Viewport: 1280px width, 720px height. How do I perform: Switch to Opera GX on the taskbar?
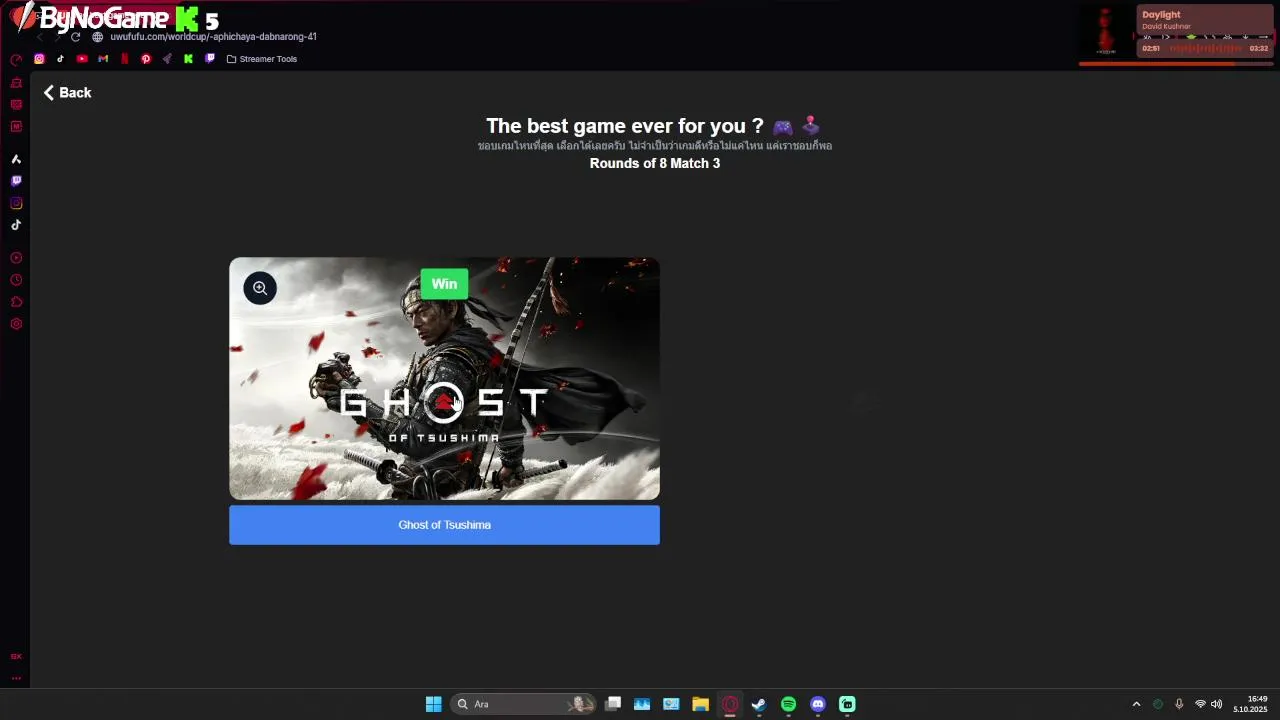click(x=730, y=704)
